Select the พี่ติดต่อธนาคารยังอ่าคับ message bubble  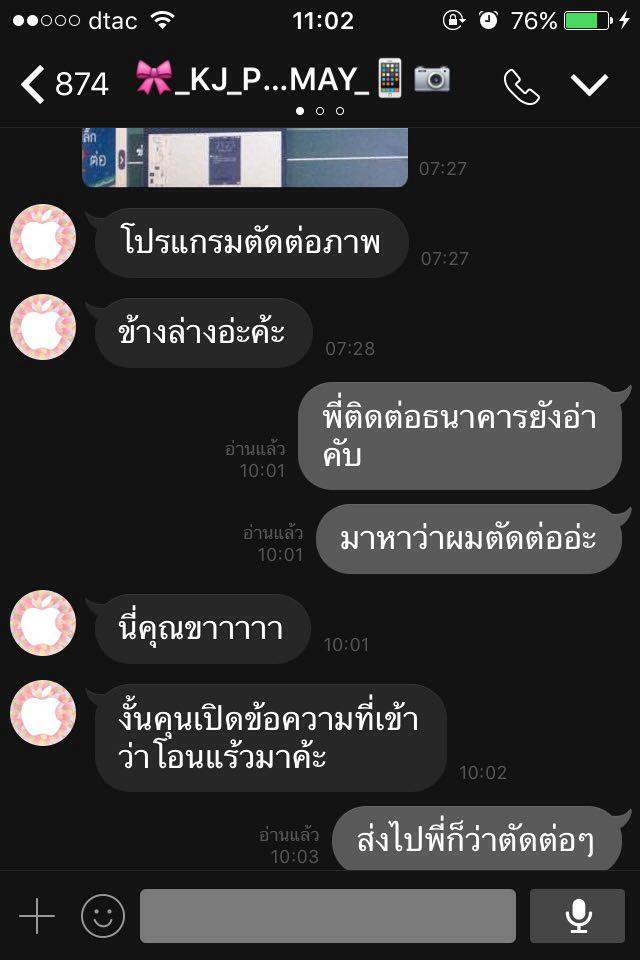pos(462,436)
